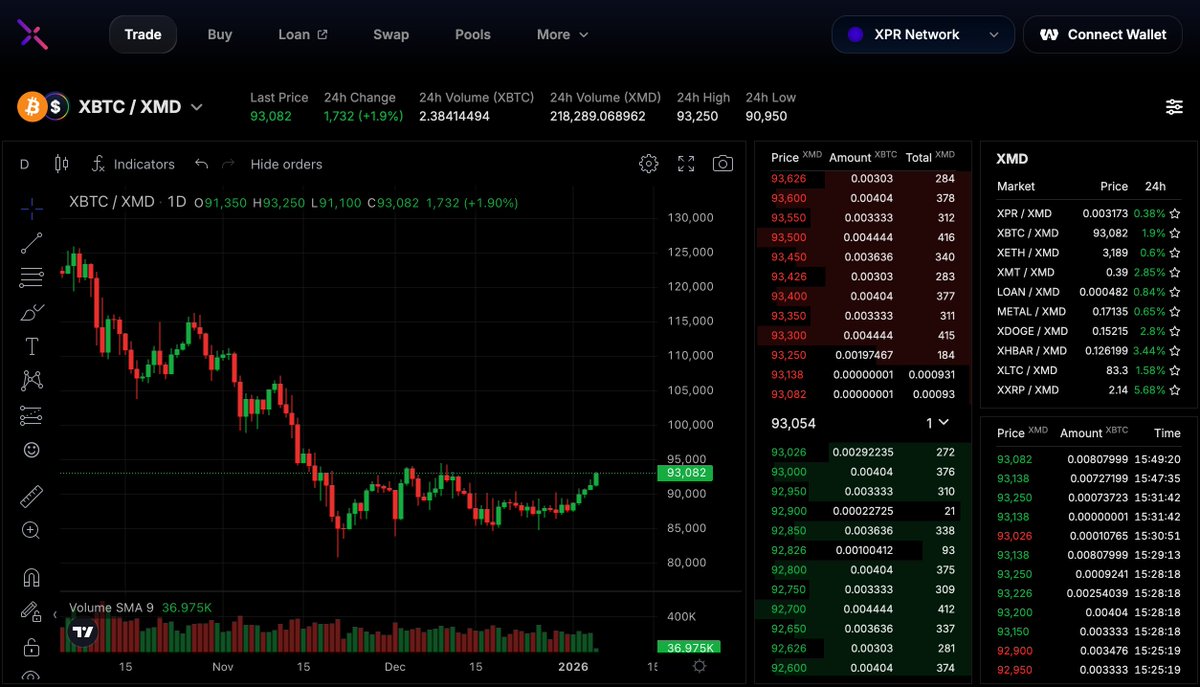Image resolution: width=1200 pixels, height=687 pixels.
Task: Select the brush drawing tool
Action: point(31,312)
